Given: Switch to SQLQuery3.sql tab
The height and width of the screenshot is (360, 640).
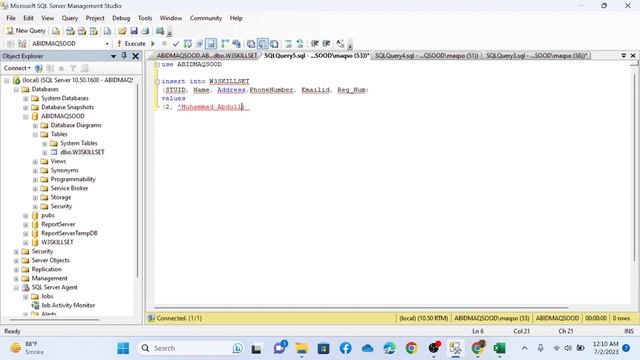Looking at the screenshot, I should click(536, 56).
